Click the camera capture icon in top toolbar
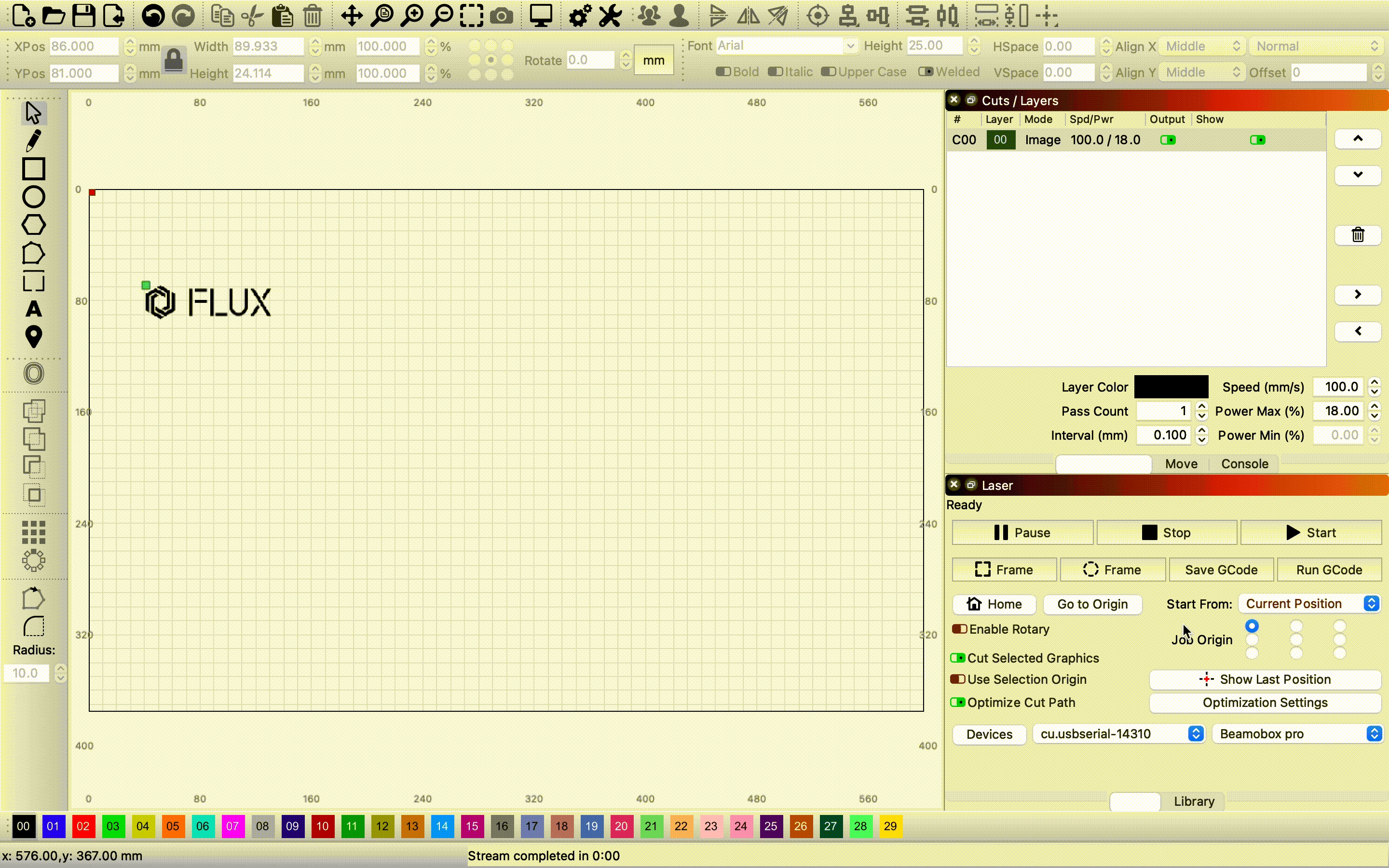 tap(502, 16)
